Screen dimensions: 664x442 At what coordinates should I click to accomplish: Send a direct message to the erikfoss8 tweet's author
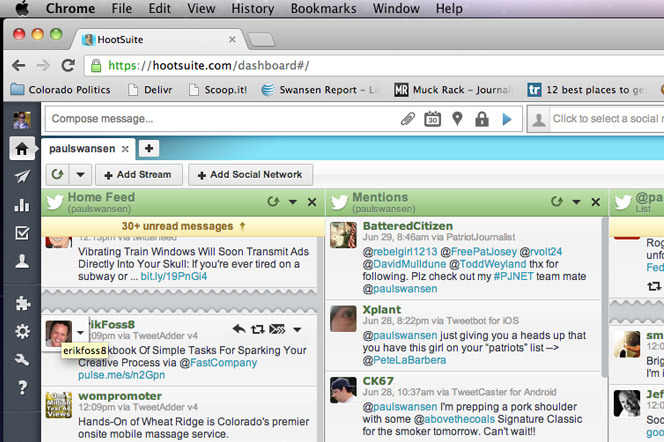pyautogui.click(x=277, y=329)
